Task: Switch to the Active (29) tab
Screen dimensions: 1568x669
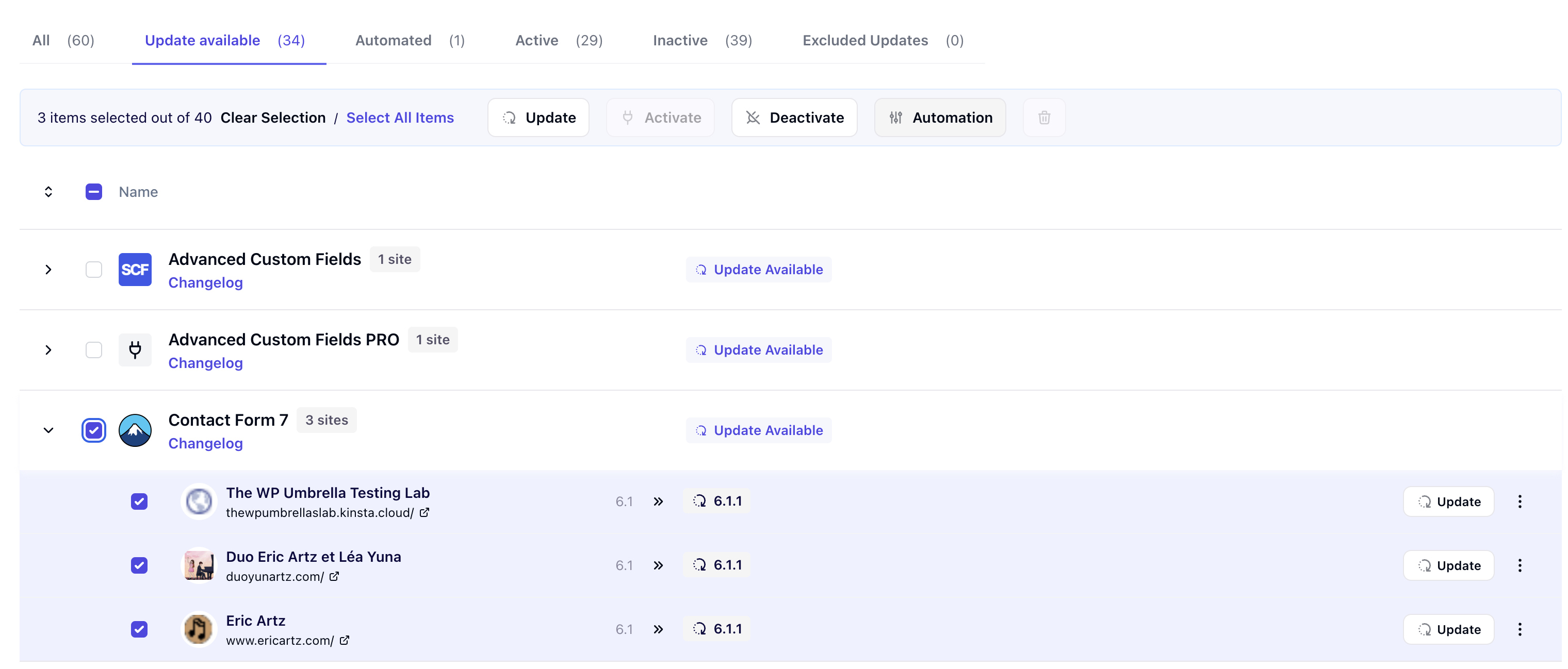Action: point(560,40)
